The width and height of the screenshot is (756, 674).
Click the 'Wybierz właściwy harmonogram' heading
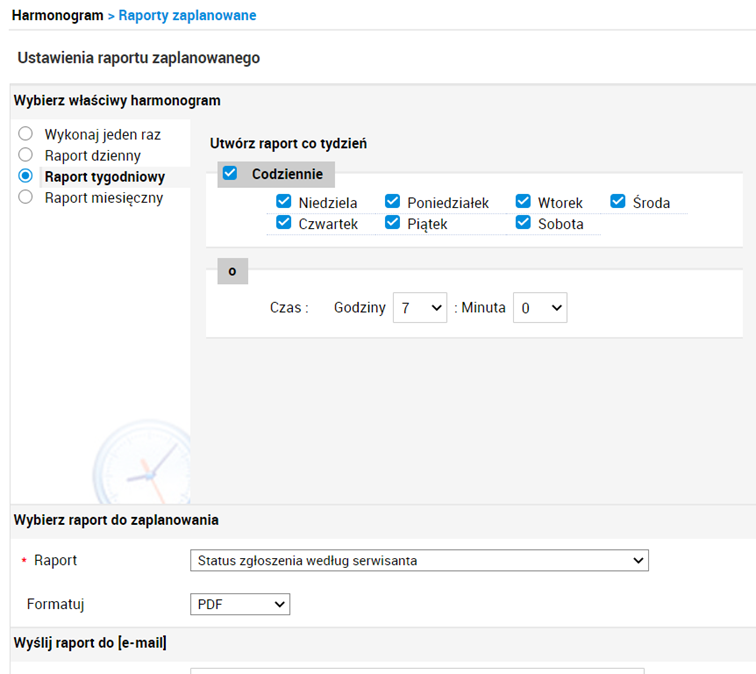117,100
